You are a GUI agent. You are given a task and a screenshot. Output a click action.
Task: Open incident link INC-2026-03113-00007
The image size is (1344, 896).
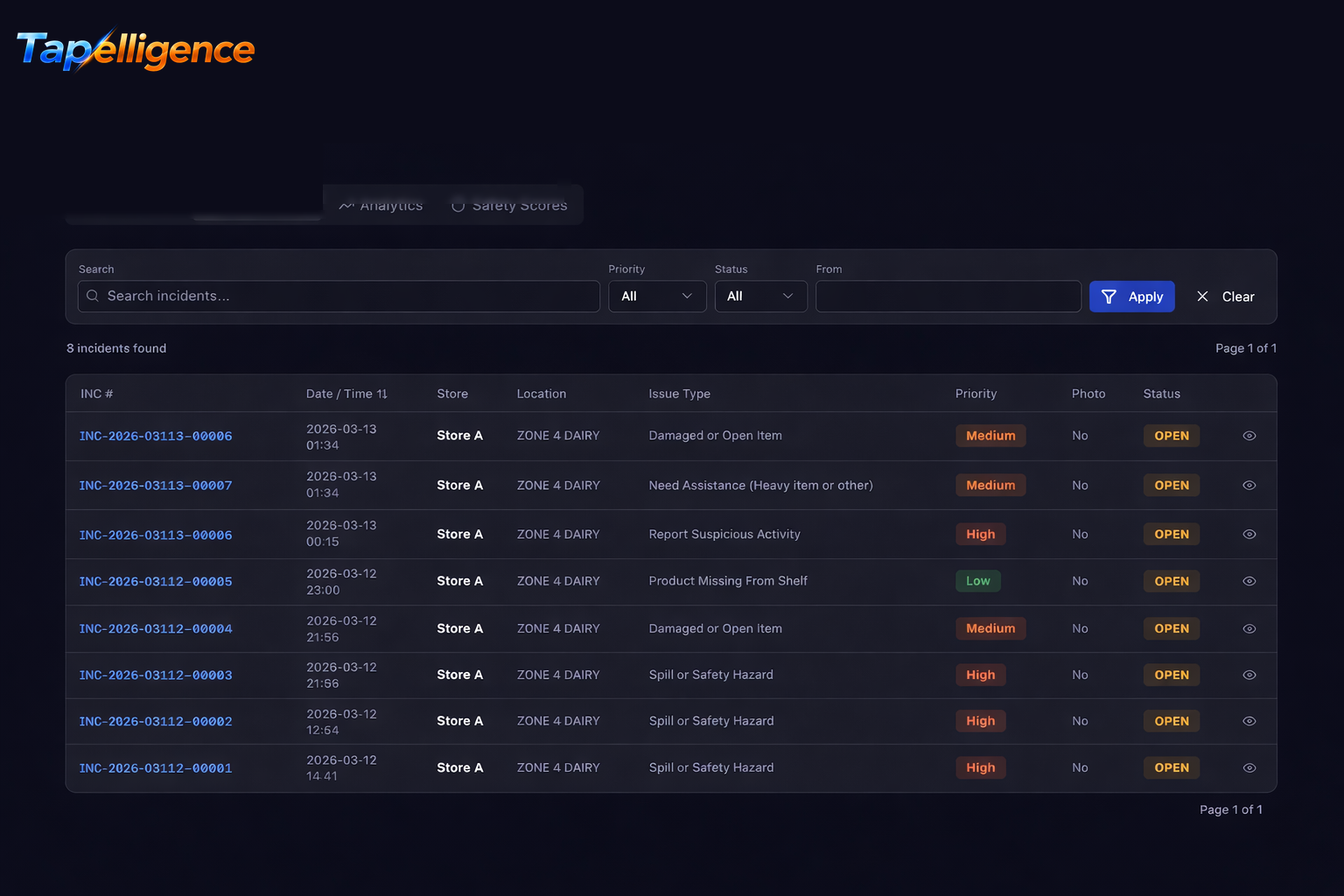(x=156, y=486)
